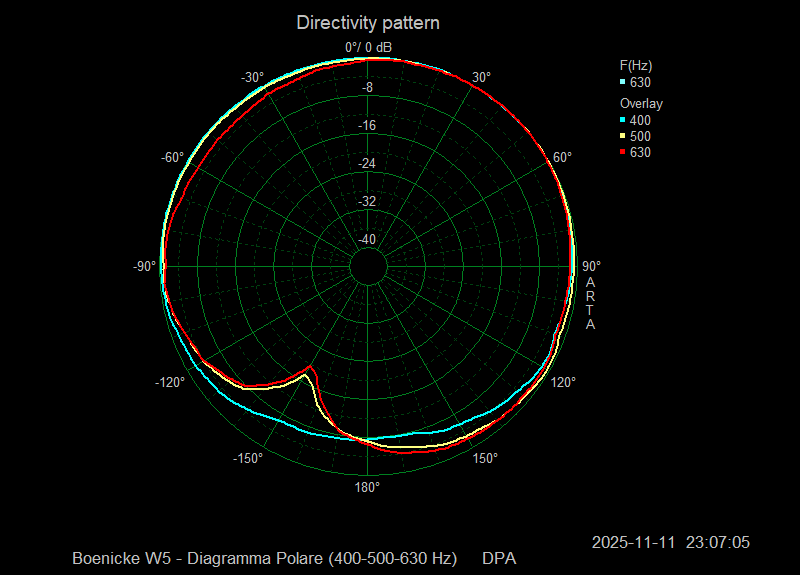
Task: Click the Directivity pattern title
Action: 368,22
